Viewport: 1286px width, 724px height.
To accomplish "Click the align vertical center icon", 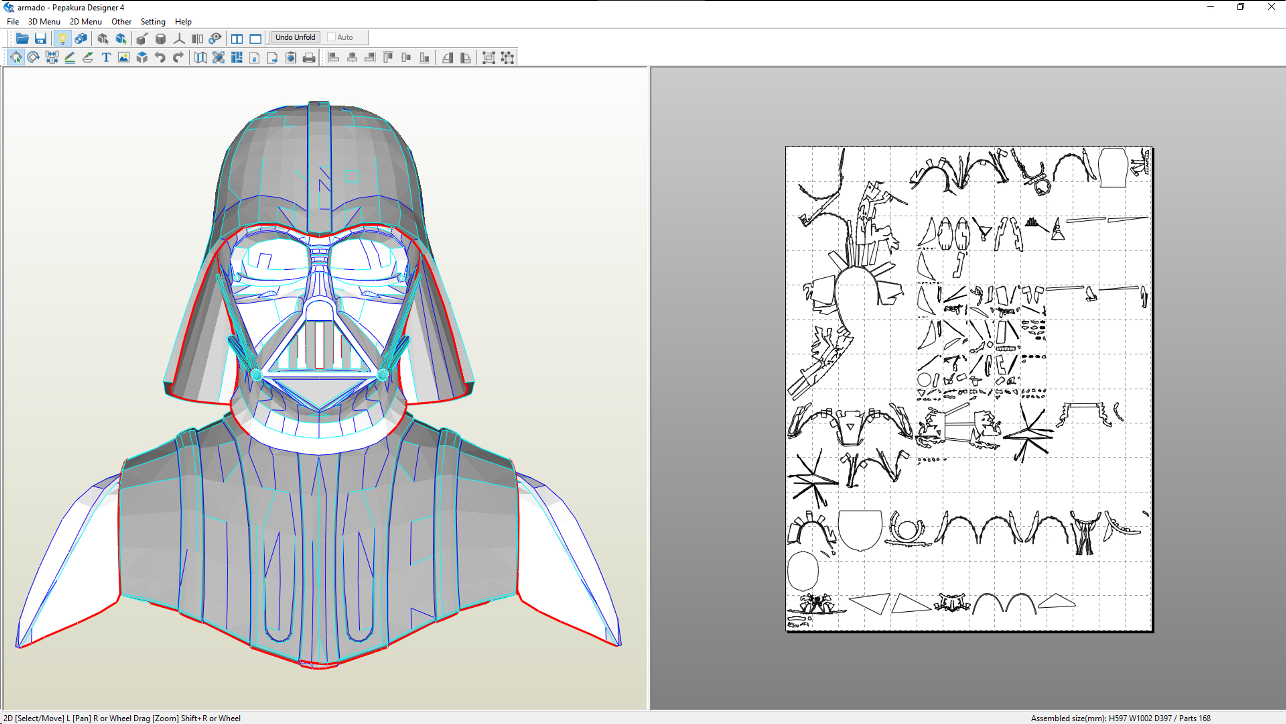I will 405,57.
